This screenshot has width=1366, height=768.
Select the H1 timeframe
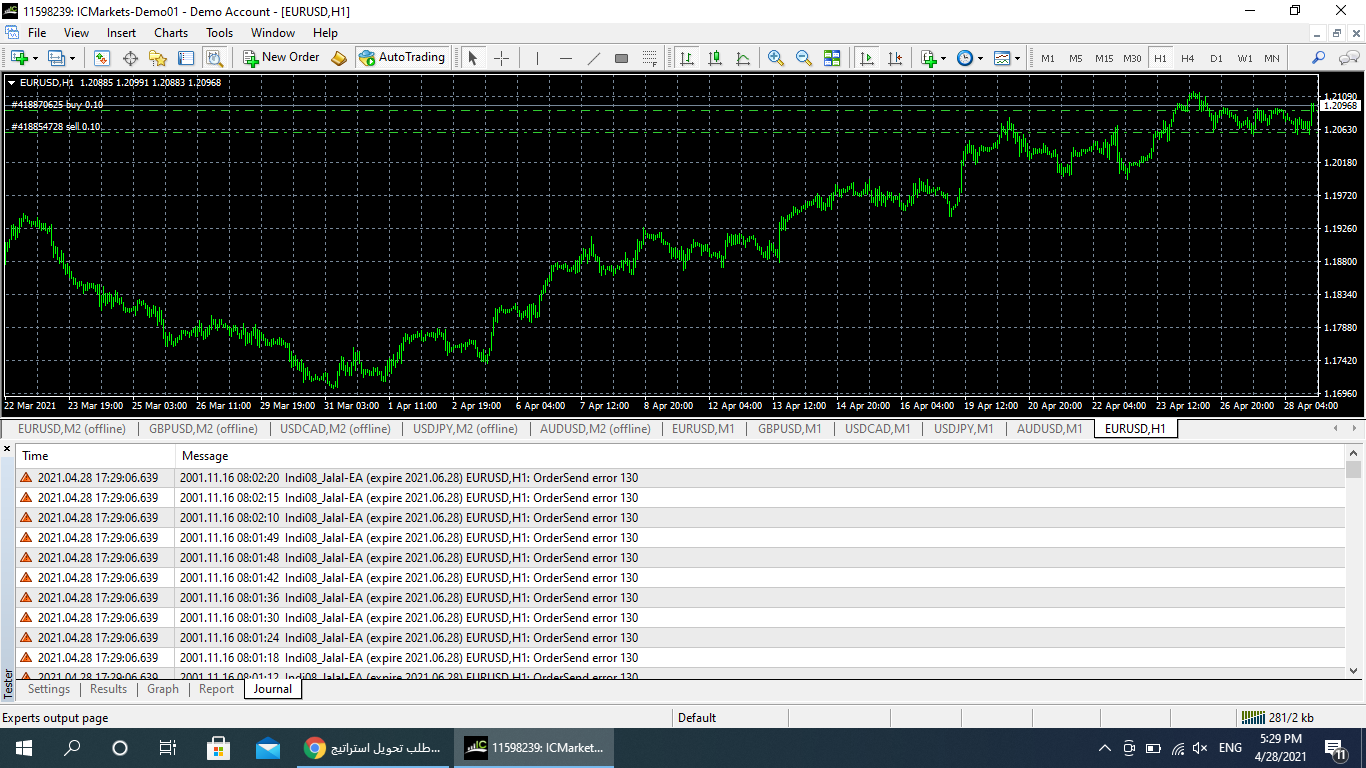1160,58
